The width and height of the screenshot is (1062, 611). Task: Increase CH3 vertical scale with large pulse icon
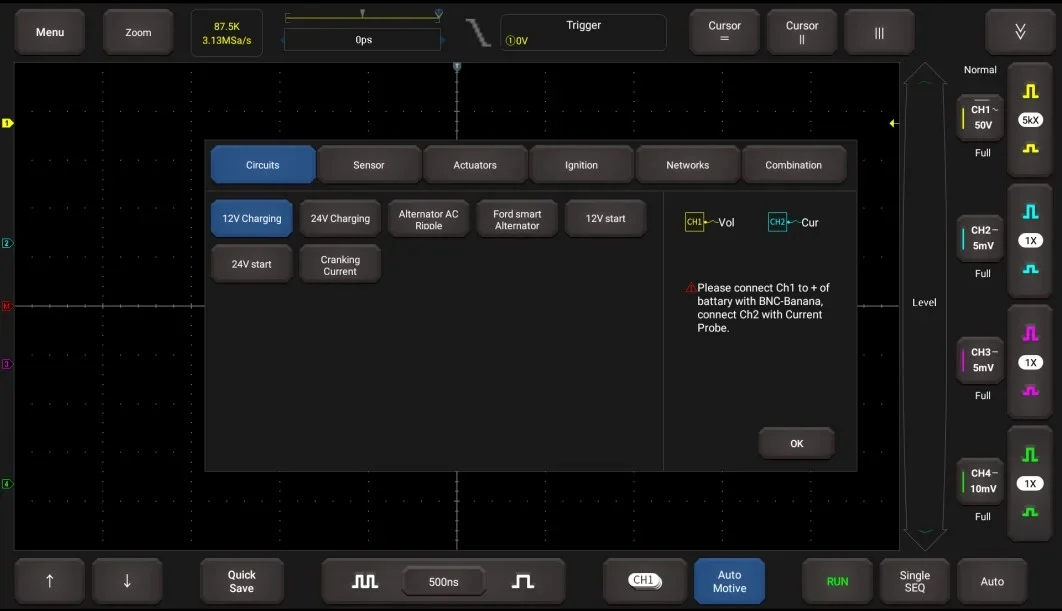pyautogui.click(x=1030, y=333)
